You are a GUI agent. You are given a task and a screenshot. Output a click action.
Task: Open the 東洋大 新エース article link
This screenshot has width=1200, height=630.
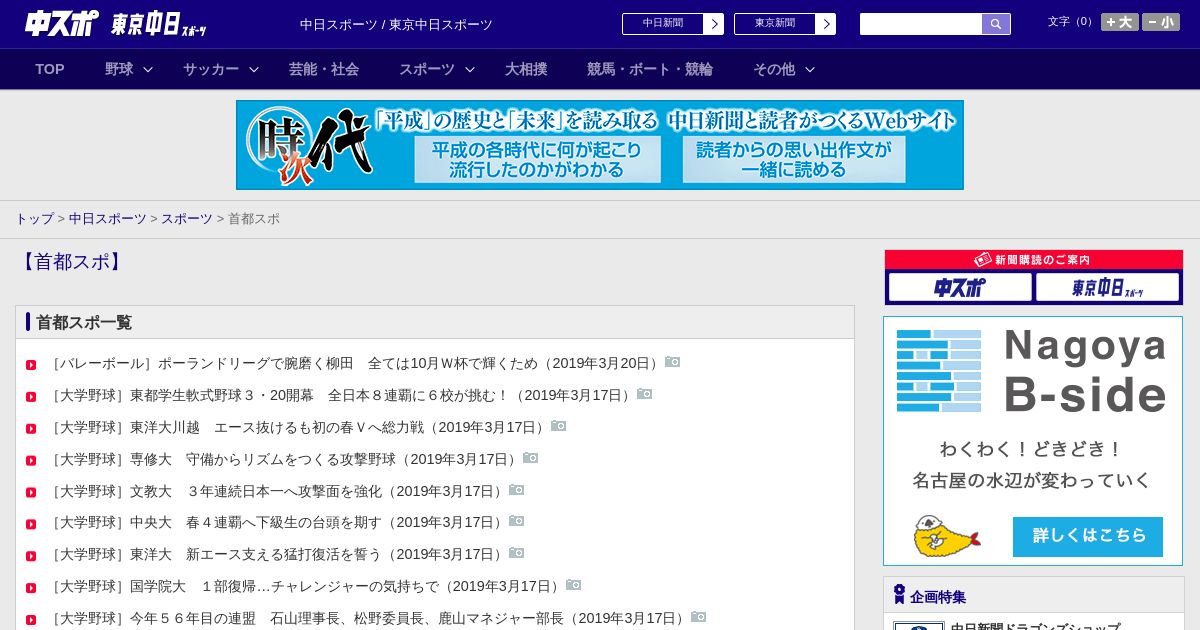click(278, 554)
